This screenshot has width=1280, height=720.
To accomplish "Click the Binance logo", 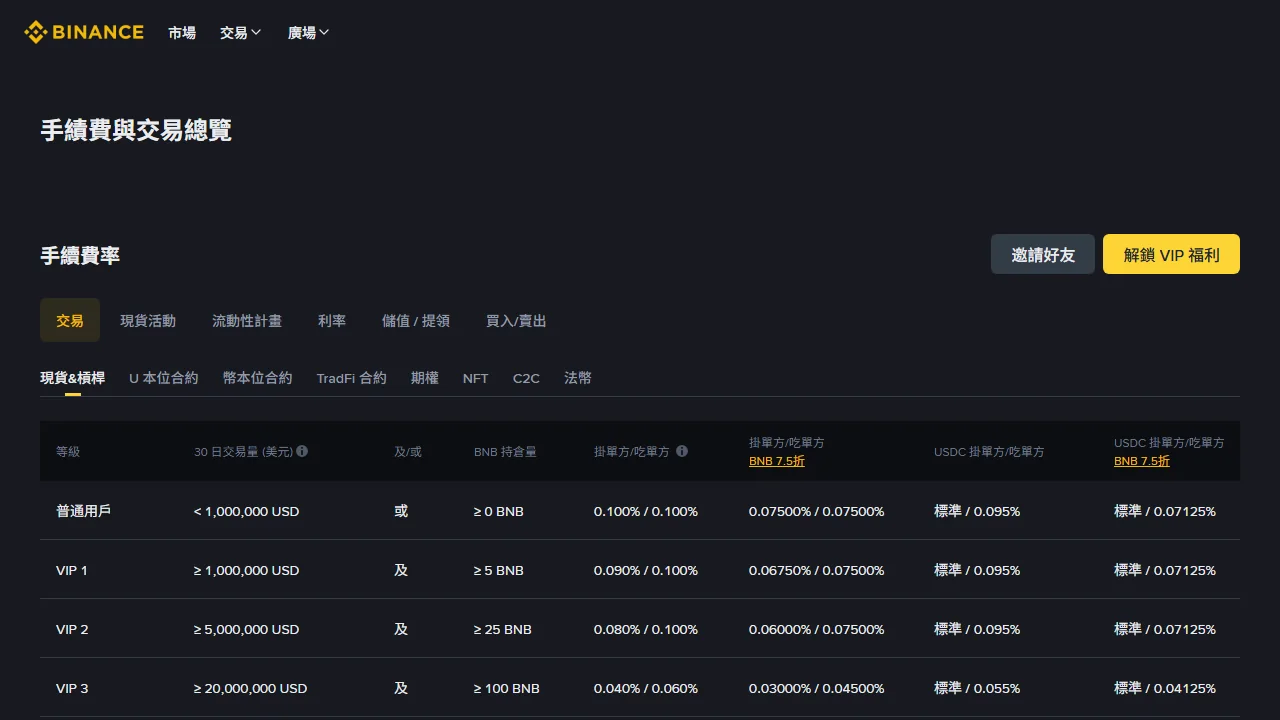I will pyautogui.click(x=84, y=32).
